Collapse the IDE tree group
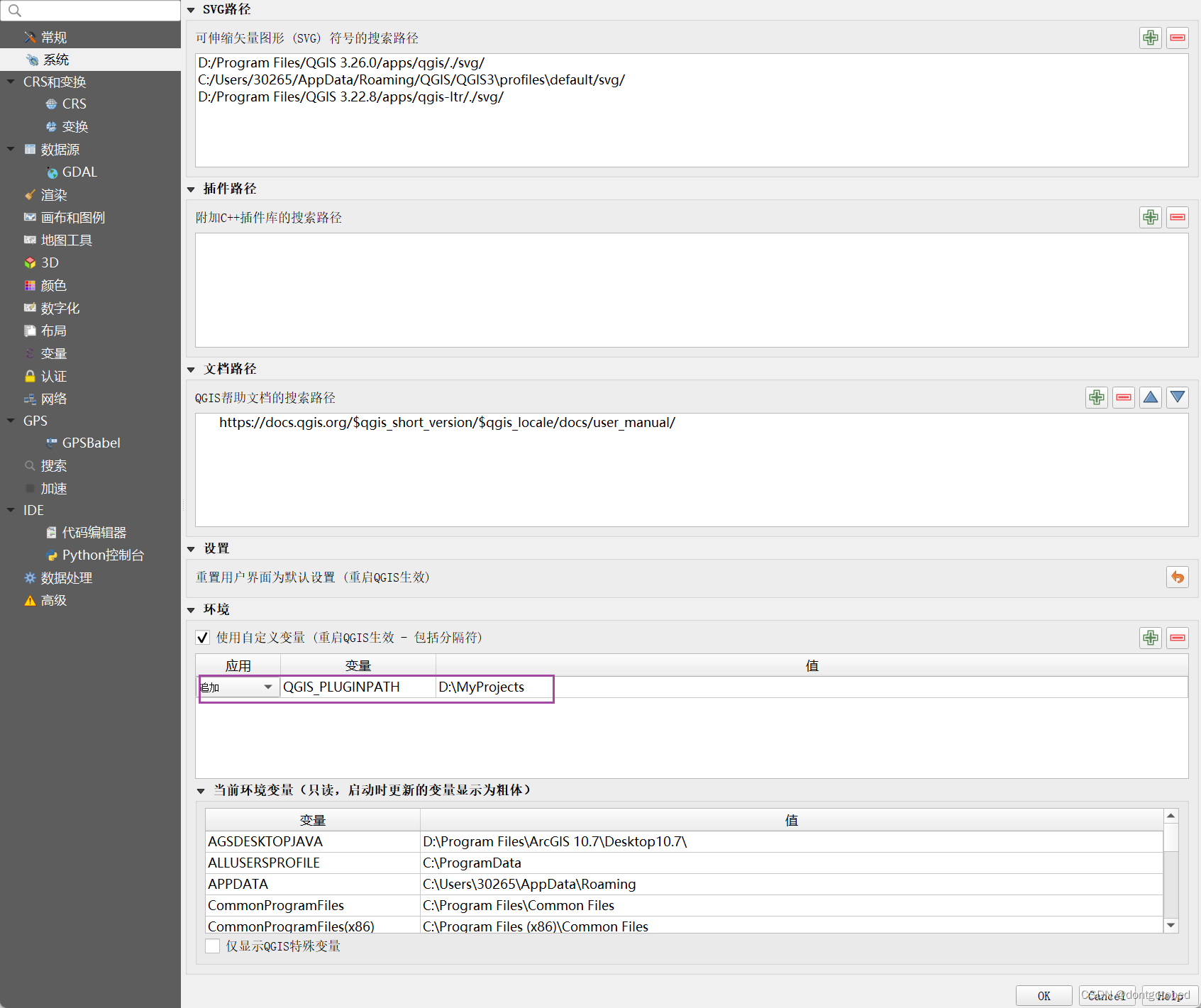Image resolution: width=1201 pixels, height=1008 pixels. click(x=11, y=510)
